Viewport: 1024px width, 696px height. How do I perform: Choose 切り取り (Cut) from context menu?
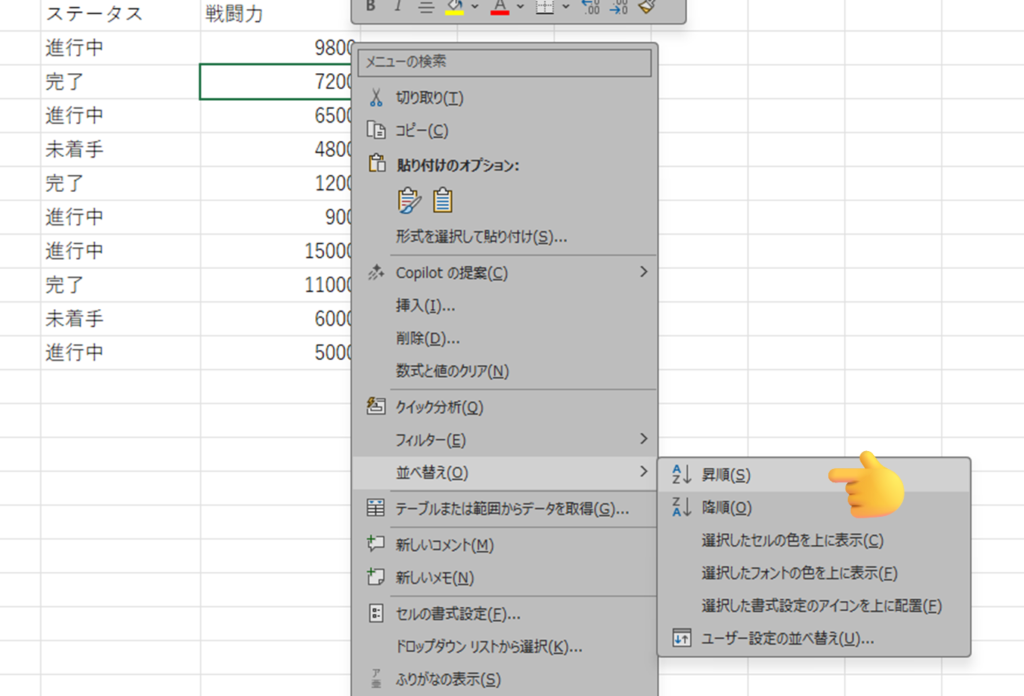[x=429, y=98]
